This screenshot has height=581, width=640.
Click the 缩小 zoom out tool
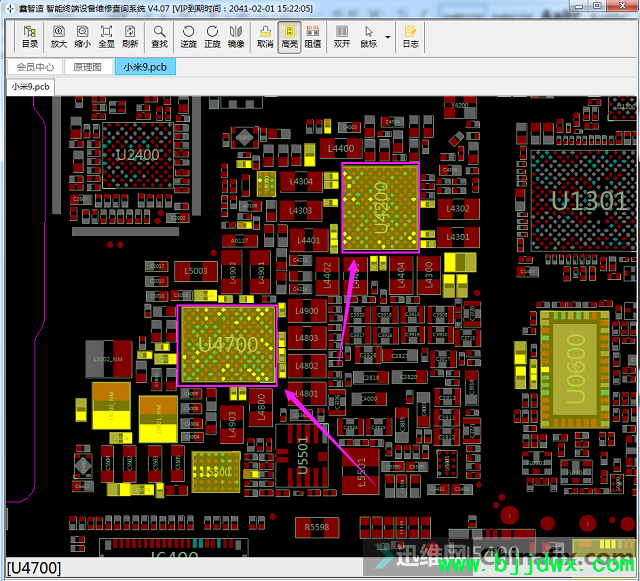(x=82, y=37)
